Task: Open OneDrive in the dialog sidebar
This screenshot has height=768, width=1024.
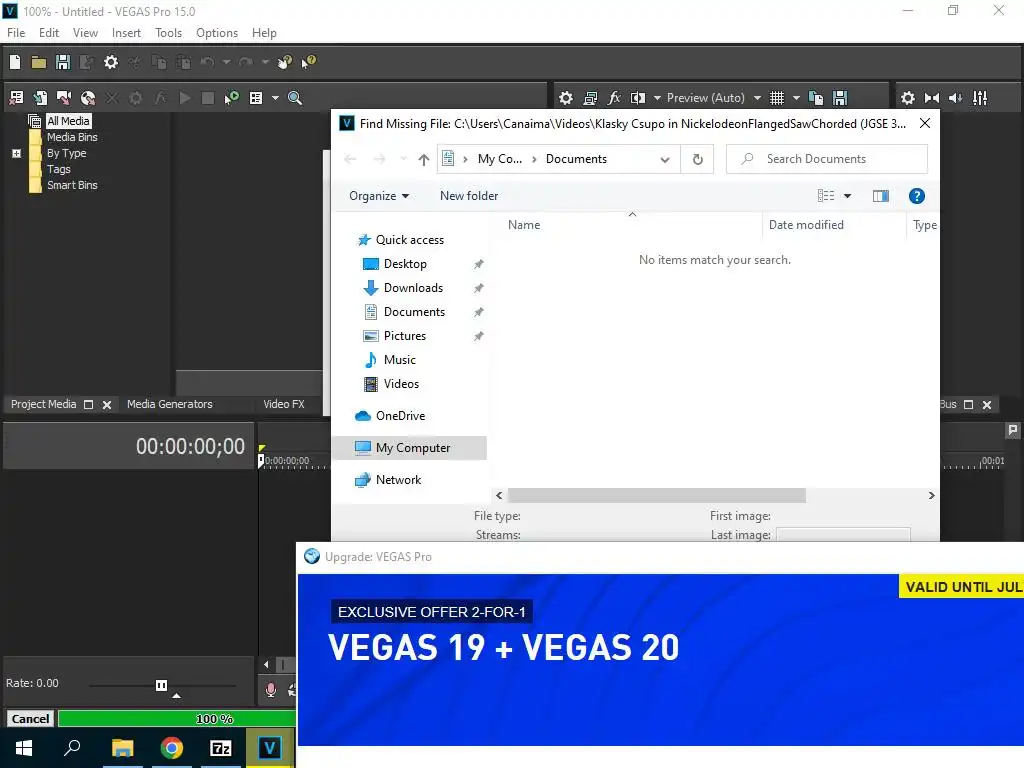Action: pos(400,416)
